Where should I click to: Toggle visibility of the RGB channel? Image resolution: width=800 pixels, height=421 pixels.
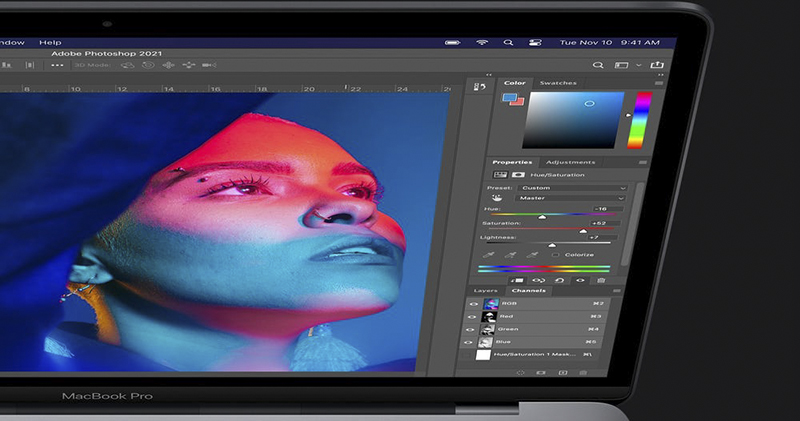point(473,304)
